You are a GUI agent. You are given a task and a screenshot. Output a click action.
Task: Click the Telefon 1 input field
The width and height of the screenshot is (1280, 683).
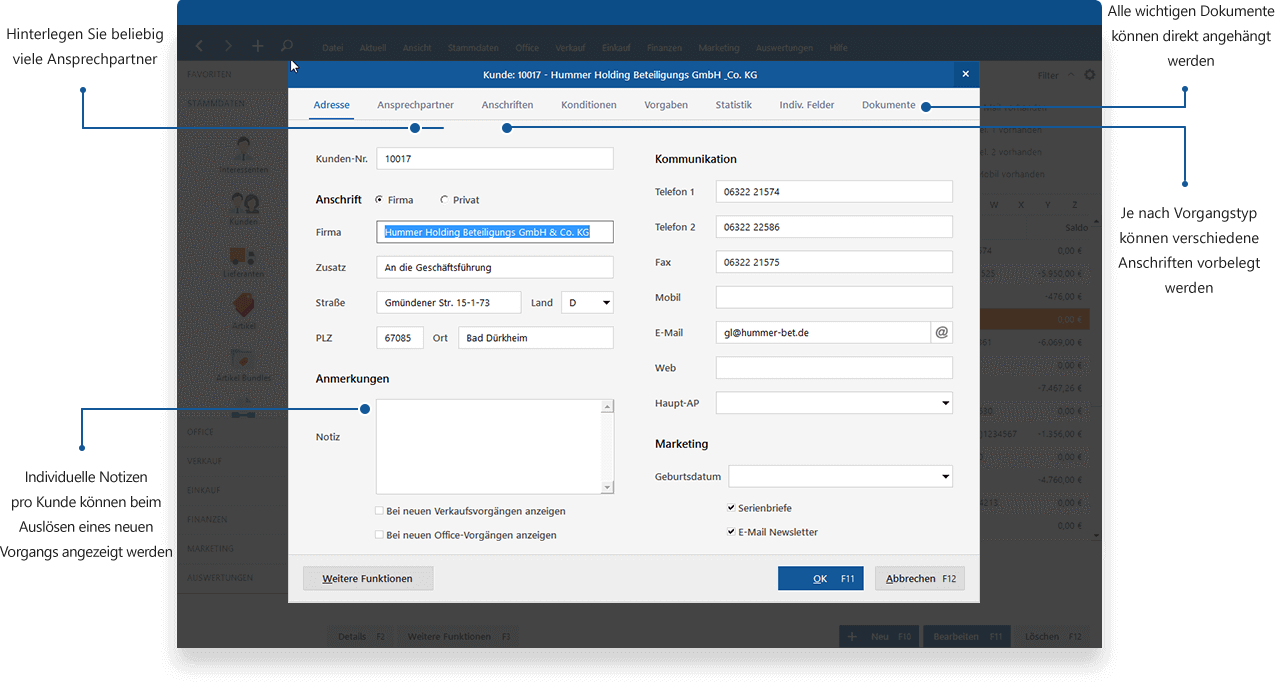[834, 192]
